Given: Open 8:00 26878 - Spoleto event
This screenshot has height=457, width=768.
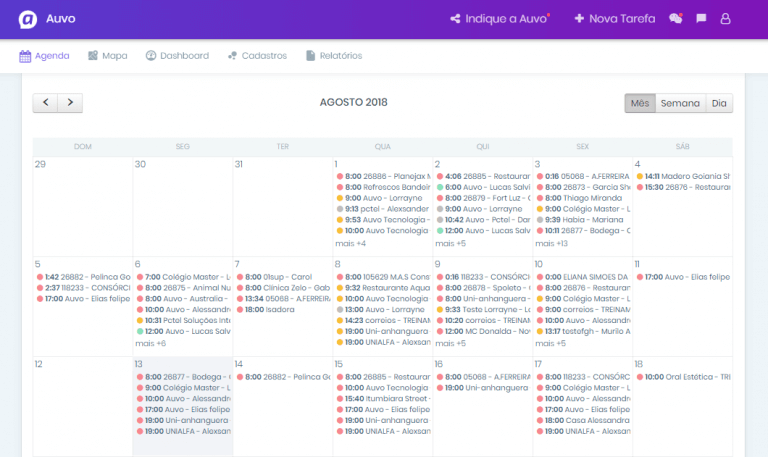Looking at the screenshot, I should tap(483, 288).
